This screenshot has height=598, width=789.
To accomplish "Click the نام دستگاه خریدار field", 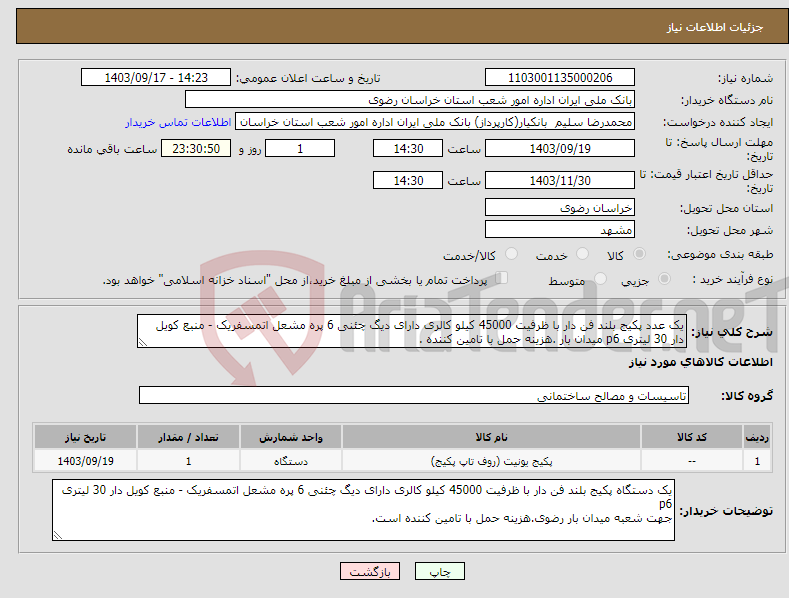I will tap(410, 100).
